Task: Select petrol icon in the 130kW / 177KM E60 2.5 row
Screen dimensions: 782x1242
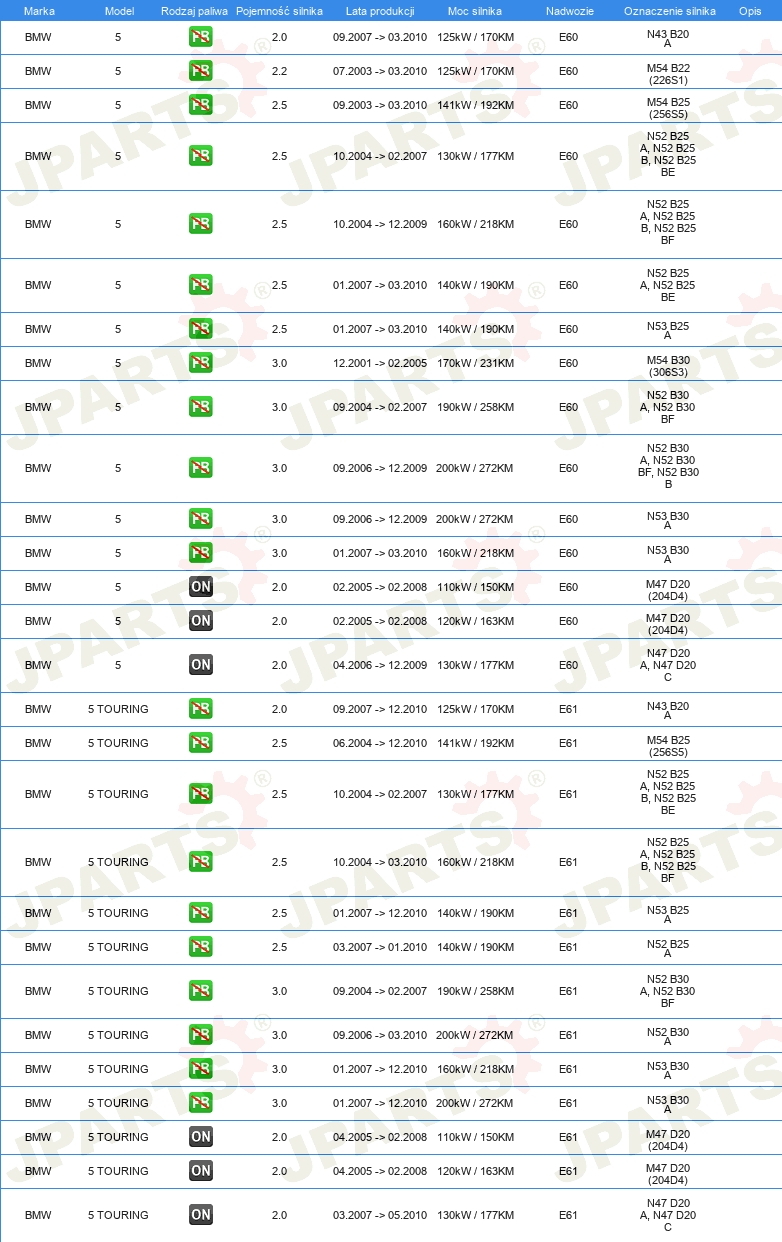Action: (200, 156)
